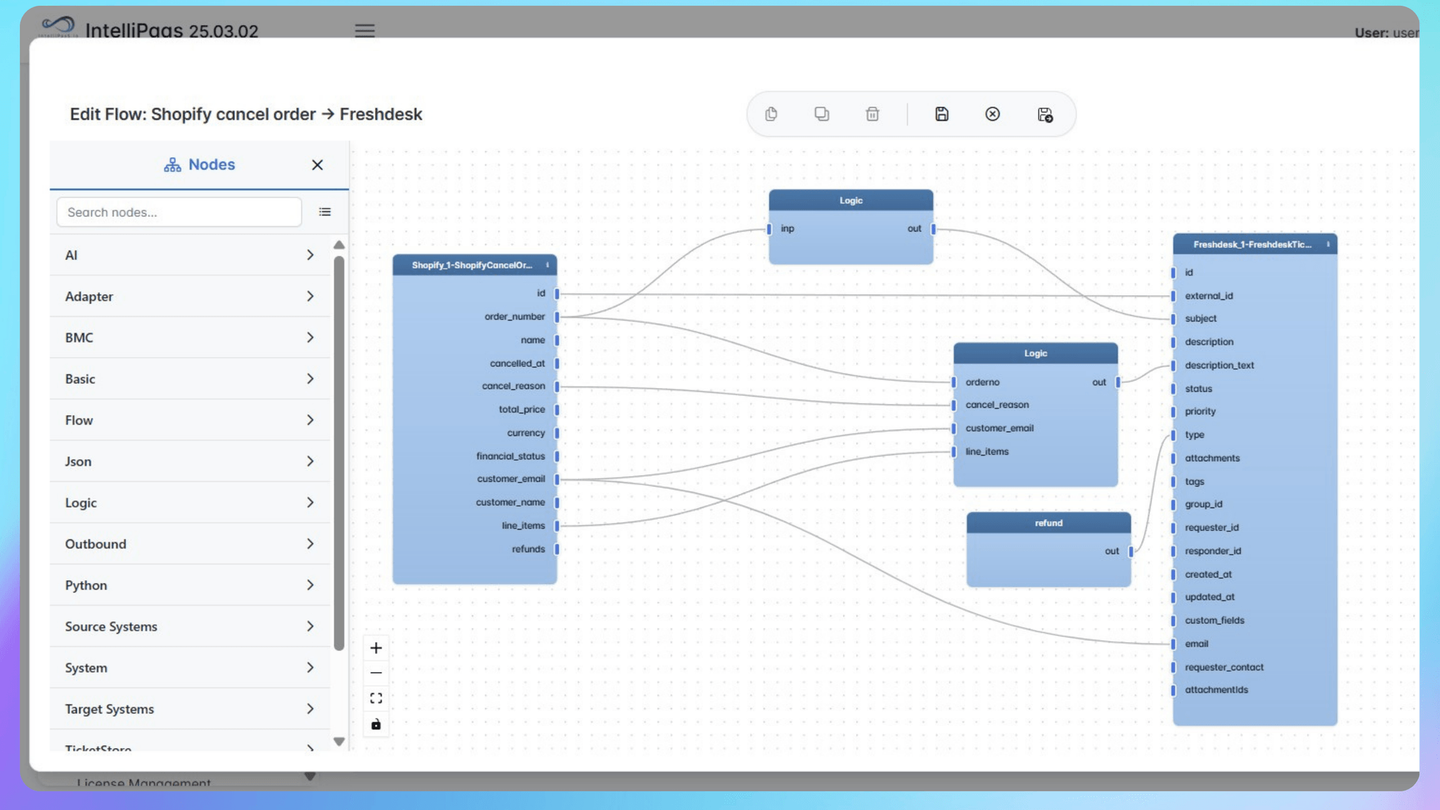
Task: Click the Nodes panel scrollbar up arrow
Action: pos(339,244)
